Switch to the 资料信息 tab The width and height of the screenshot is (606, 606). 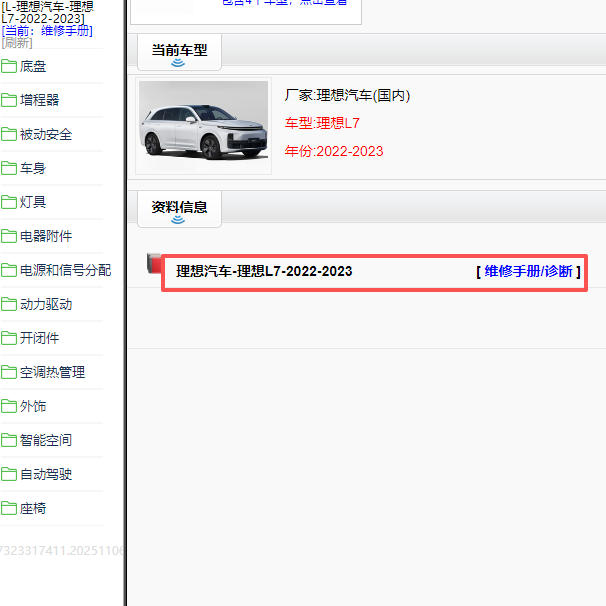pos(179,209)
